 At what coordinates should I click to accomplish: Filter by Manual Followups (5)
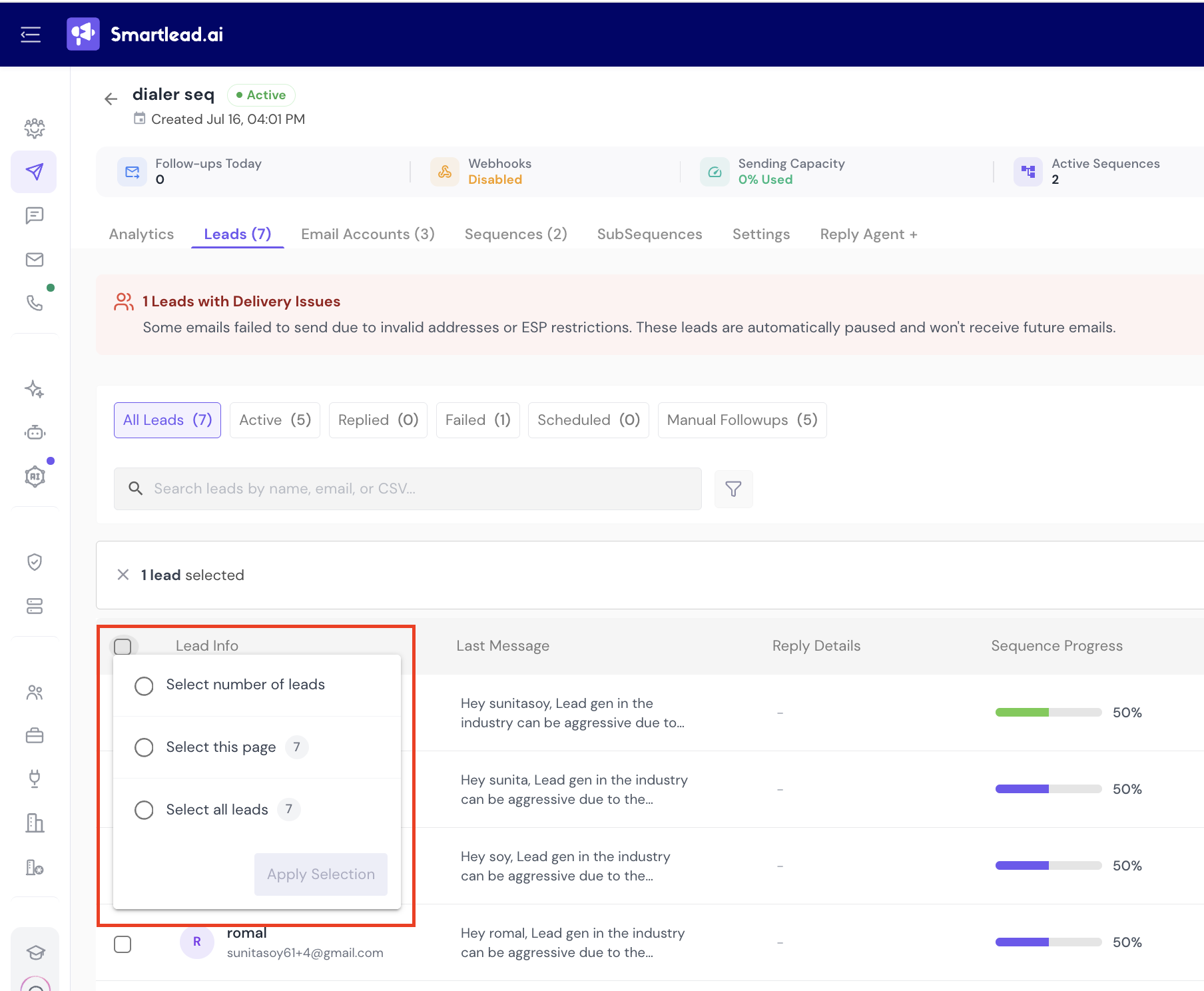[x=743, y=420]
